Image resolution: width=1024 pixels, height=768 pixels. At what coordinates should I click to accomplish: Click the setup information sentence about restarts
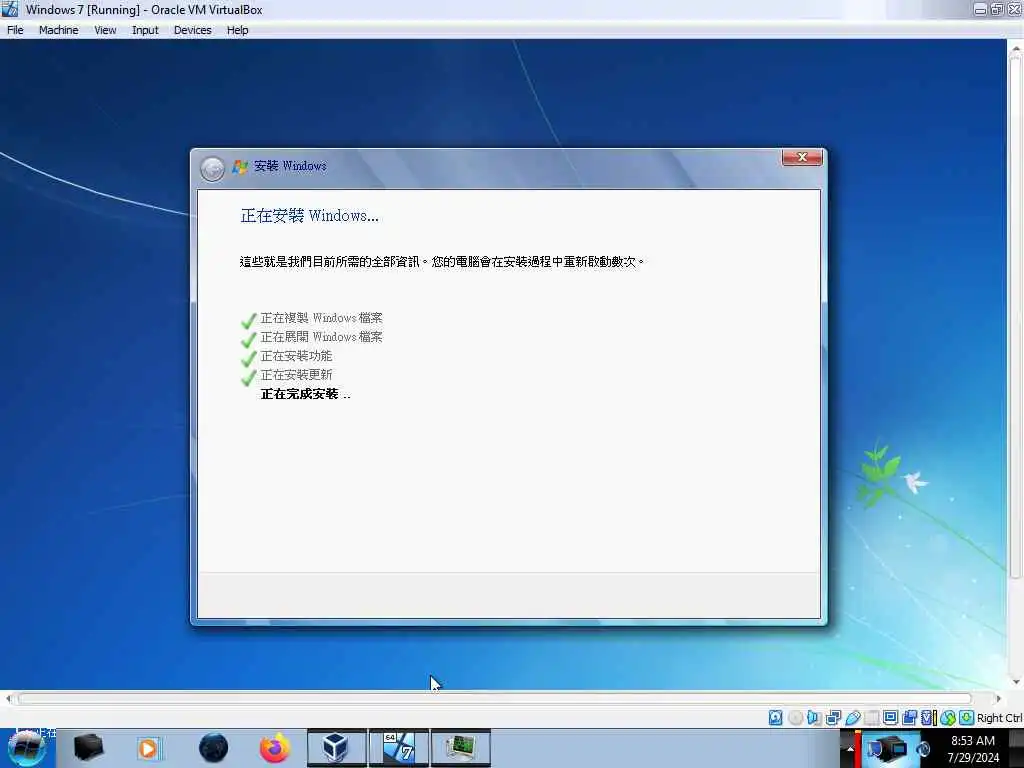[442, 261]
